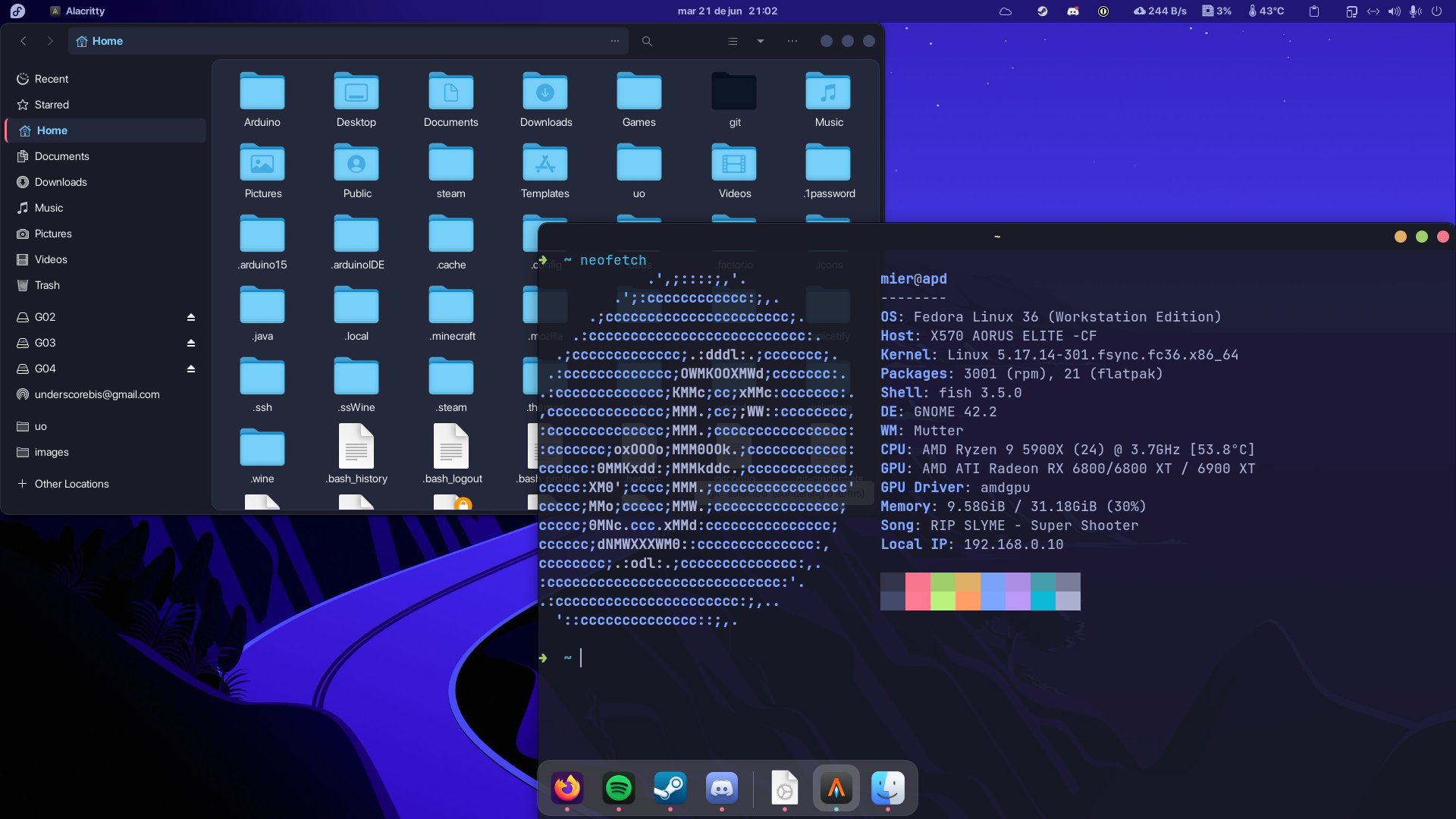
Task: Click the color palette swatch in neofetch output
Action: pos(980,591)
